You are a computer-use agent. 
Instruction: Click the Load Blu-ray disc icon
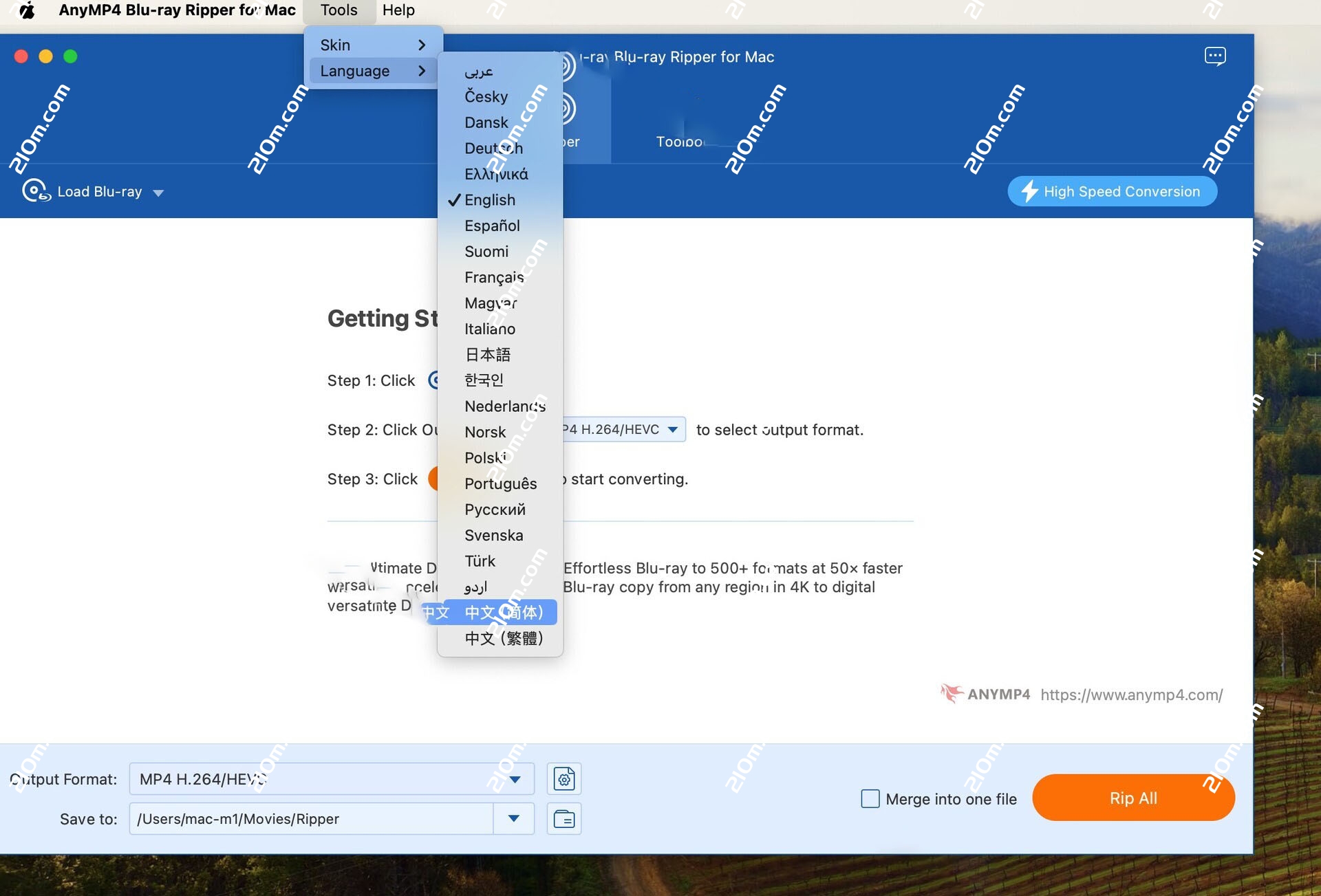34,191
